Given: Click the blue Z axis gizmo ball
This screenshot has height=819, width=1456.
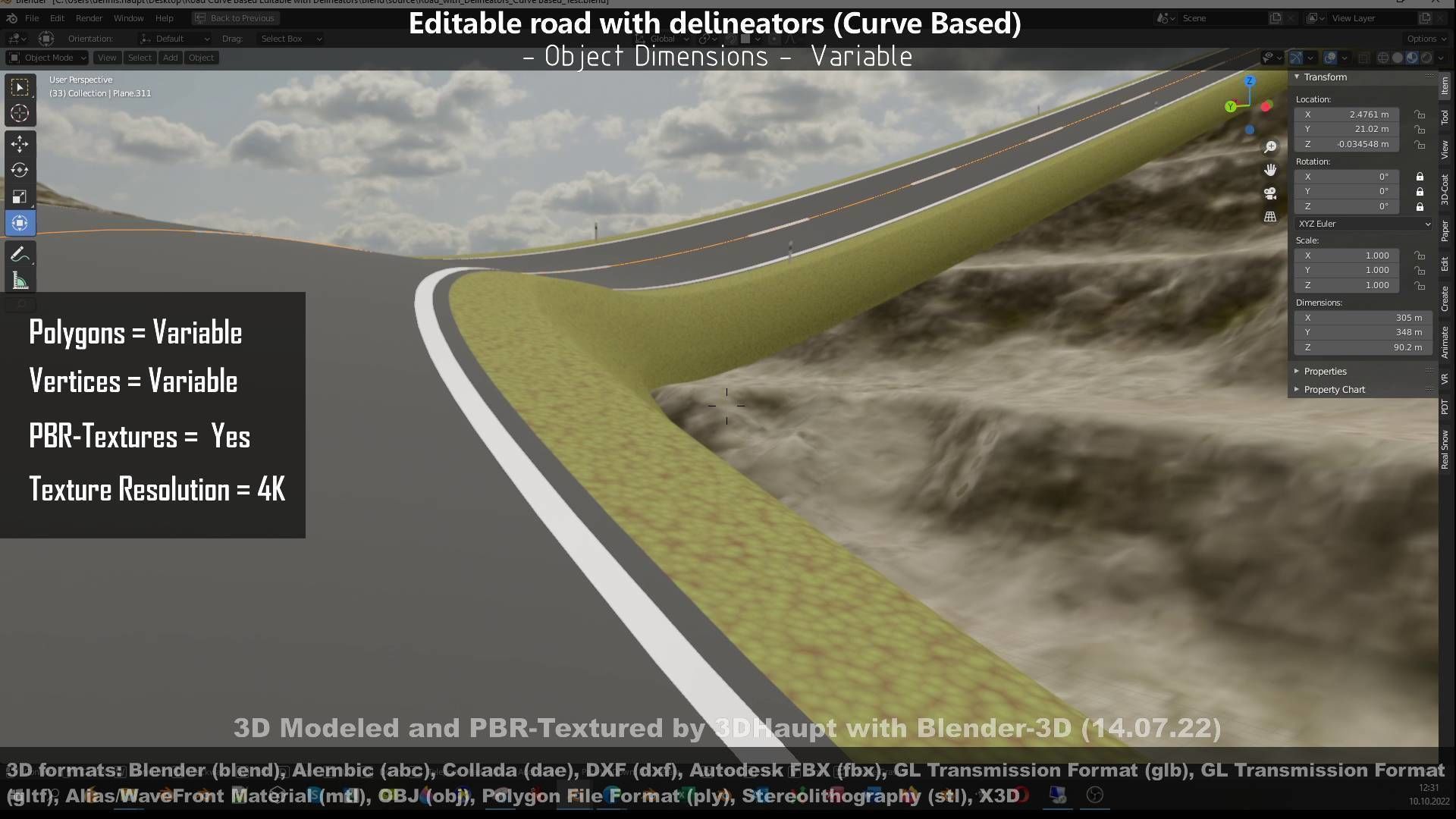Looking at the screenshot, I should pos(1250,80).
